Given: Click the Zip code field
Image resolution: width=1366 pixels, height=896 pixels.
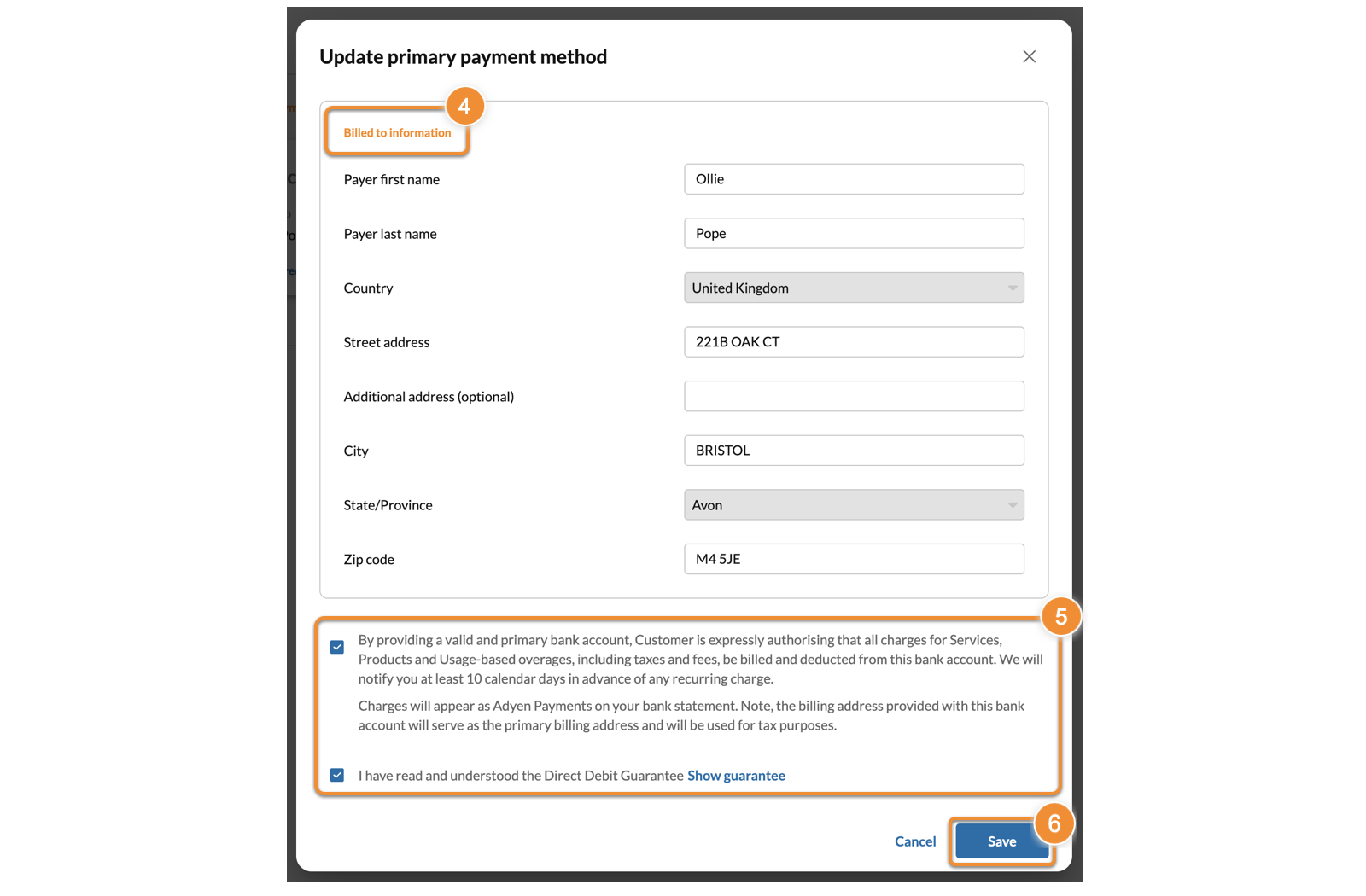Looking at the screenshot, I should (853, 560).
